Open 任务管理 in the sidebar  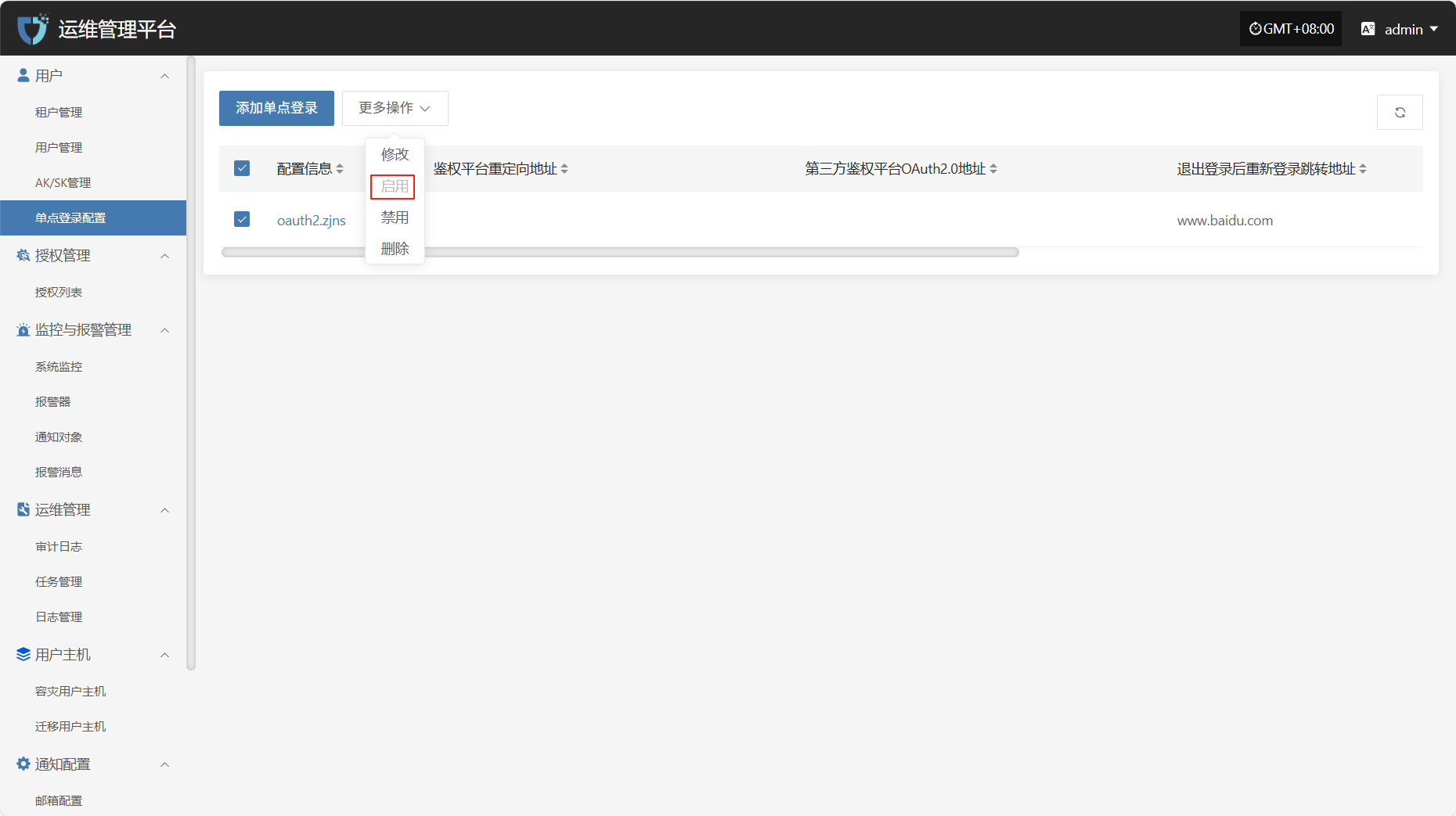pyautogui.click(x=59, y=581)
